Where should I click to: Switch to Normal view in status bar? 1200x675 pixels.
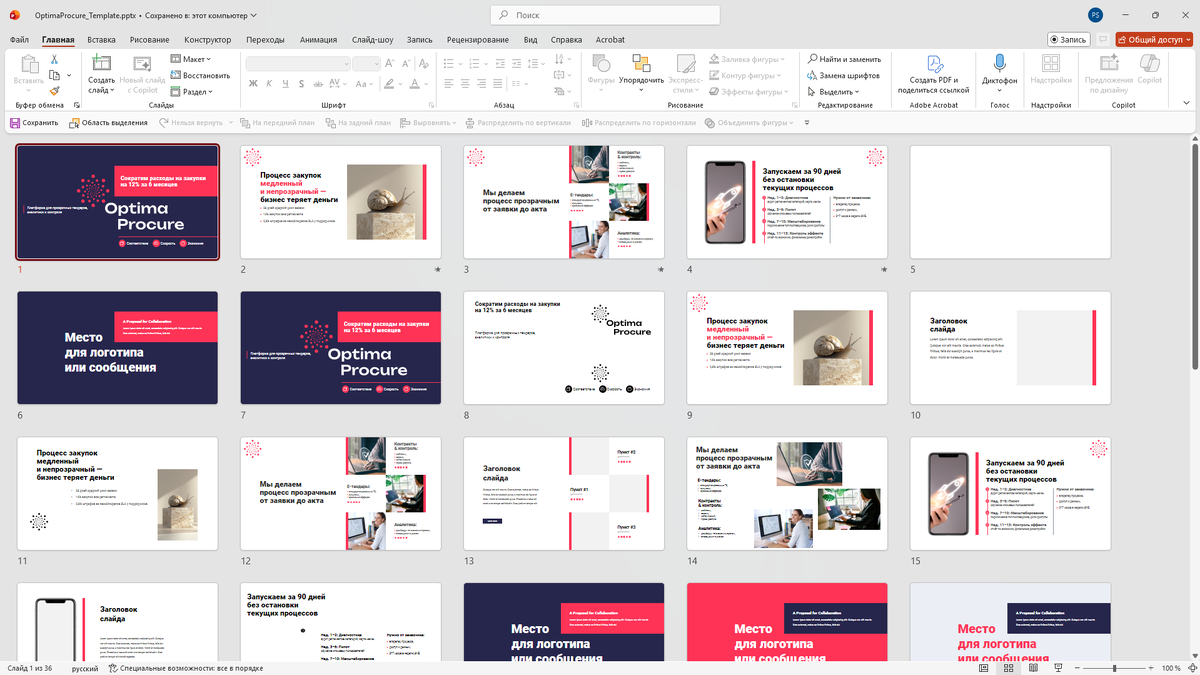[984, 667]
